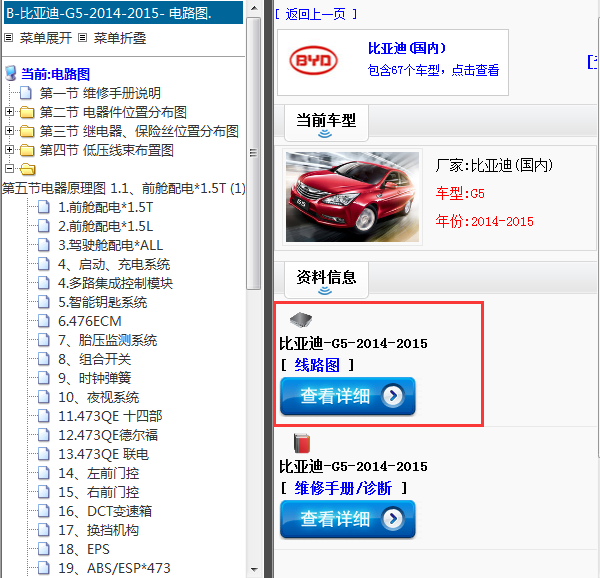Click 年份:2014-2015 red text

tap(484, 221)
